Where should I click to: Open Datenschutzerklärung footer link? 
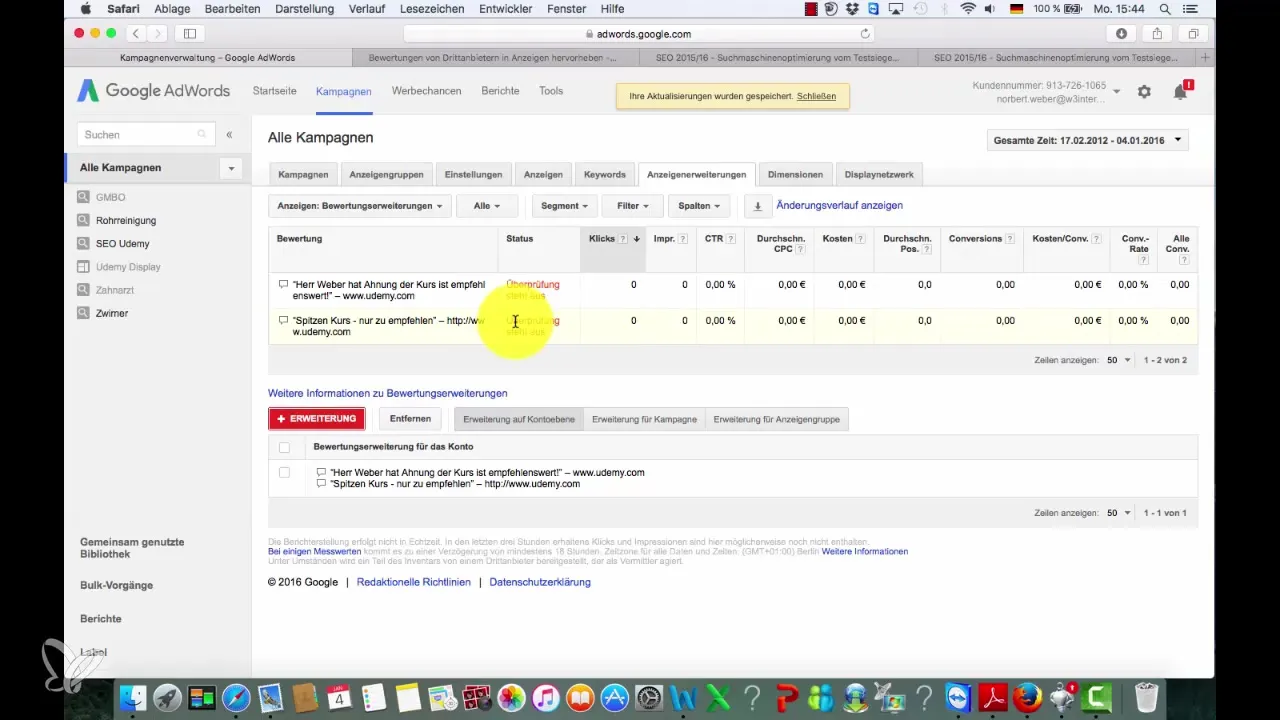(540, 582)
